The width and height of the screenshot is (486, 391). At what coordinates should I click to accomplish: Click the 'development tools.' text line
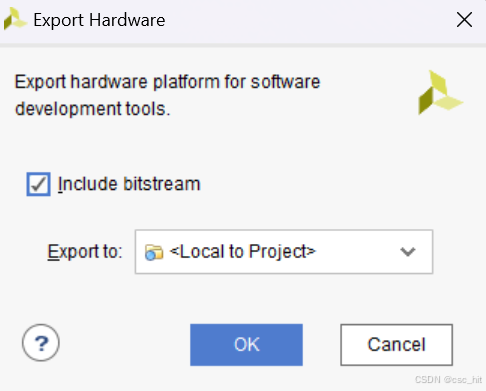93,109
